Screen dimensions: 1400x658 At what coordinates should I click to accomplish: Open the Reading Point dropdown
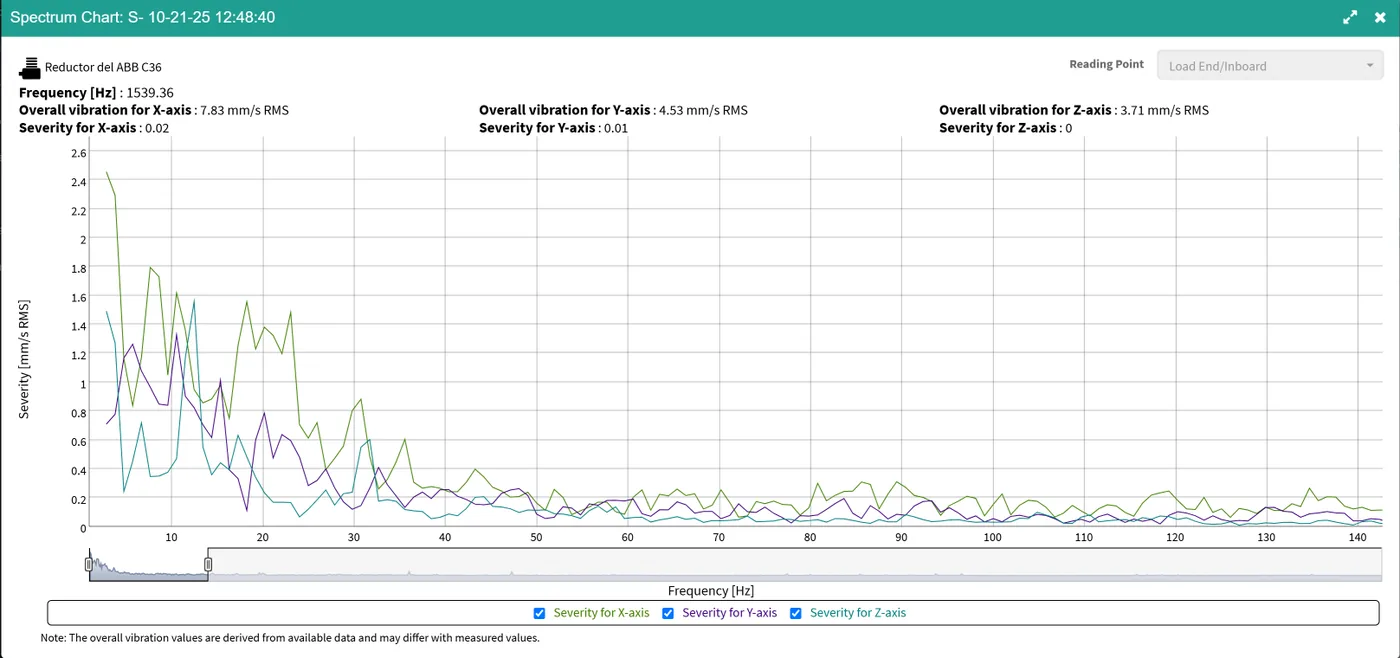pyautogui.click(x=1270, y=66)
